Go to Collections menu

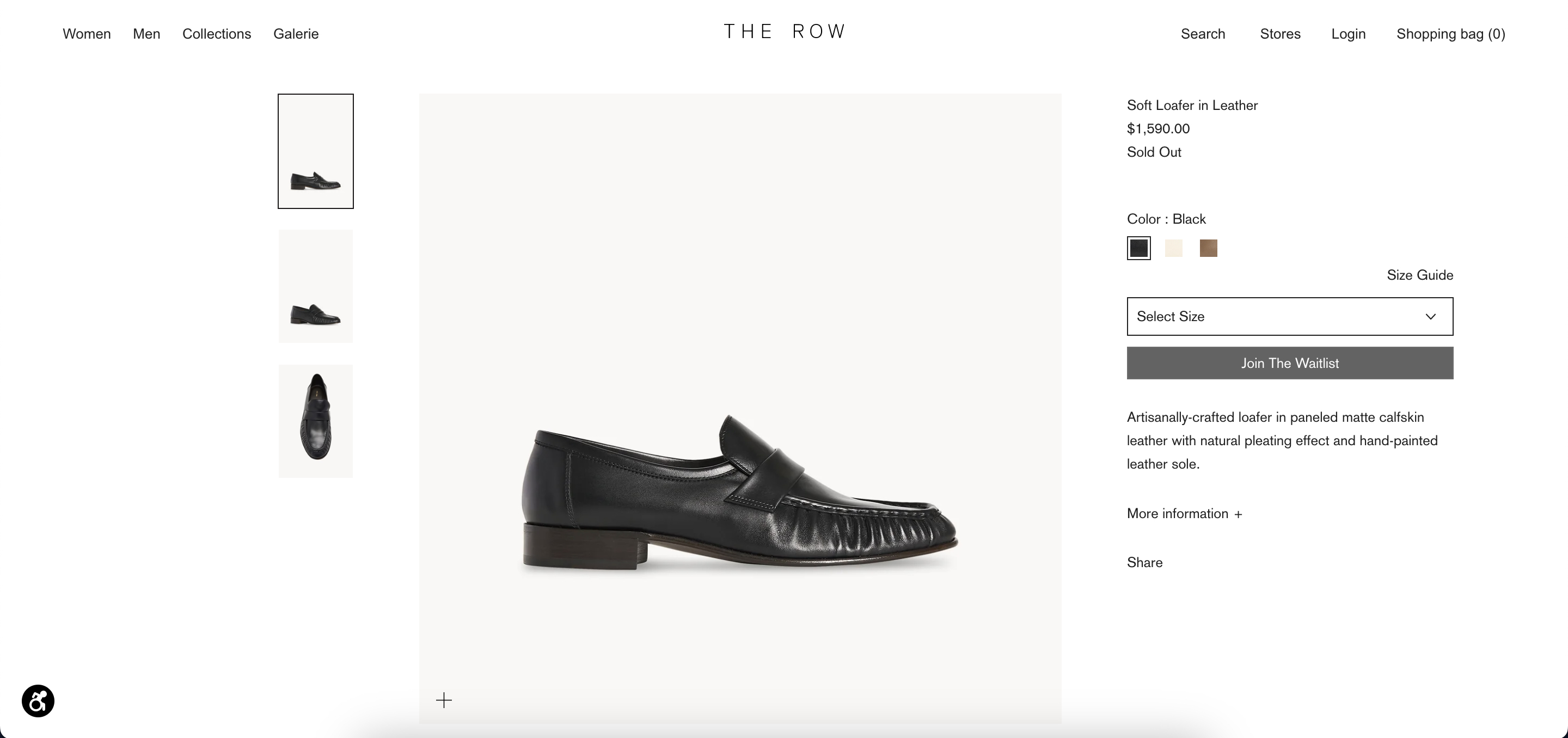pyautogui.click(x=217, y=34)
